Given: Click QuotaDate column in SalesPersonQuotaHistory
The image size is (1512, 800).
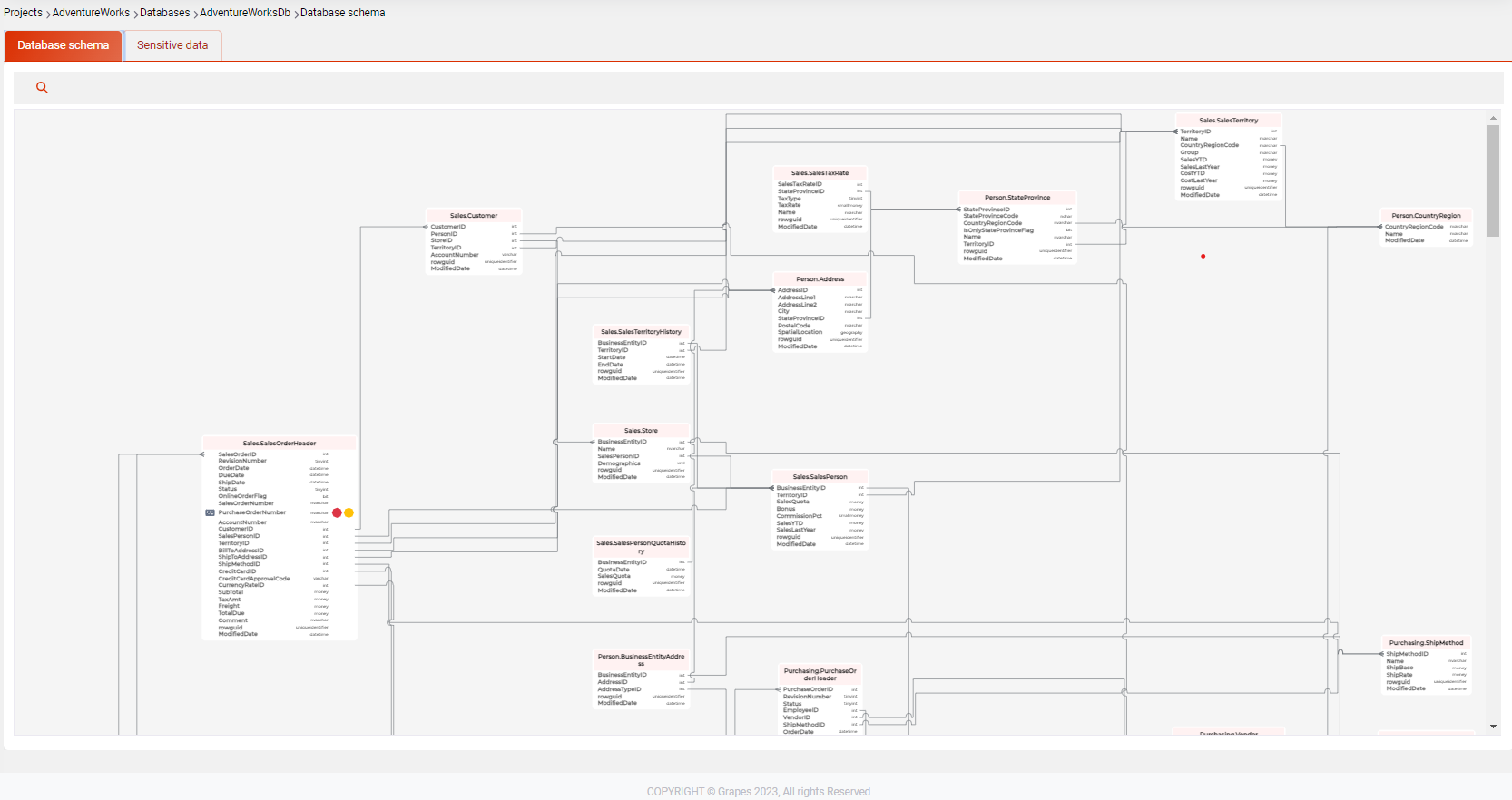Looking at the screenshot, I should point(614,570).
